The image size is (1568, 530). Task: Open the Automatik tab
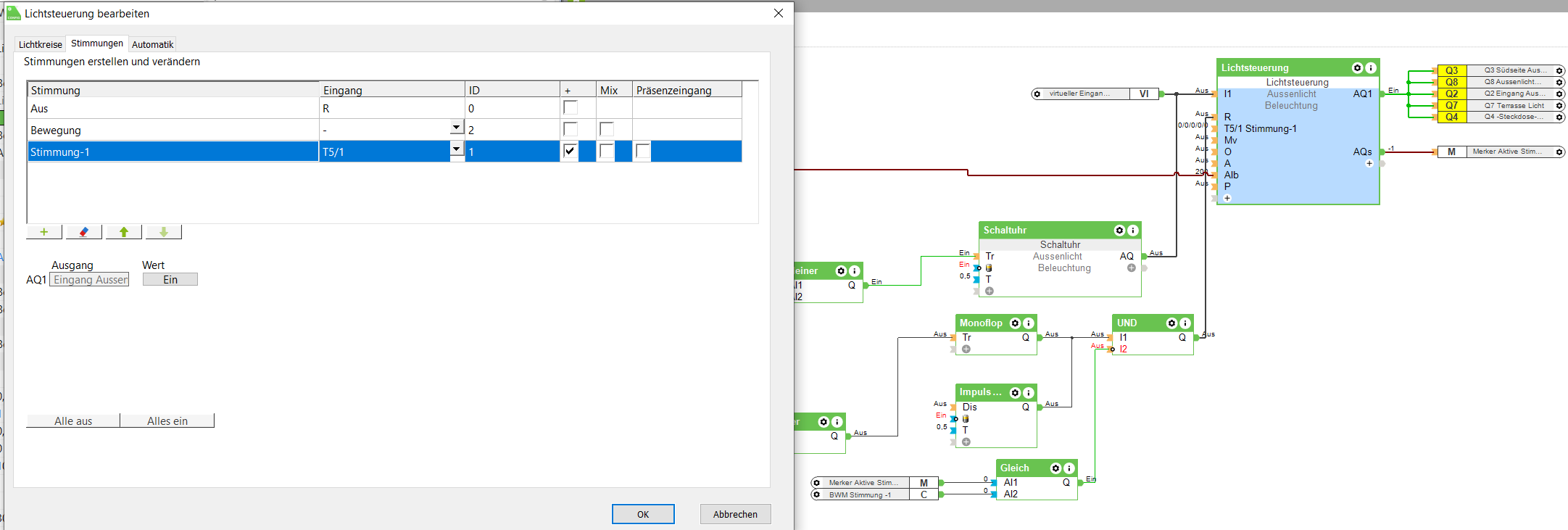[152, 44]
